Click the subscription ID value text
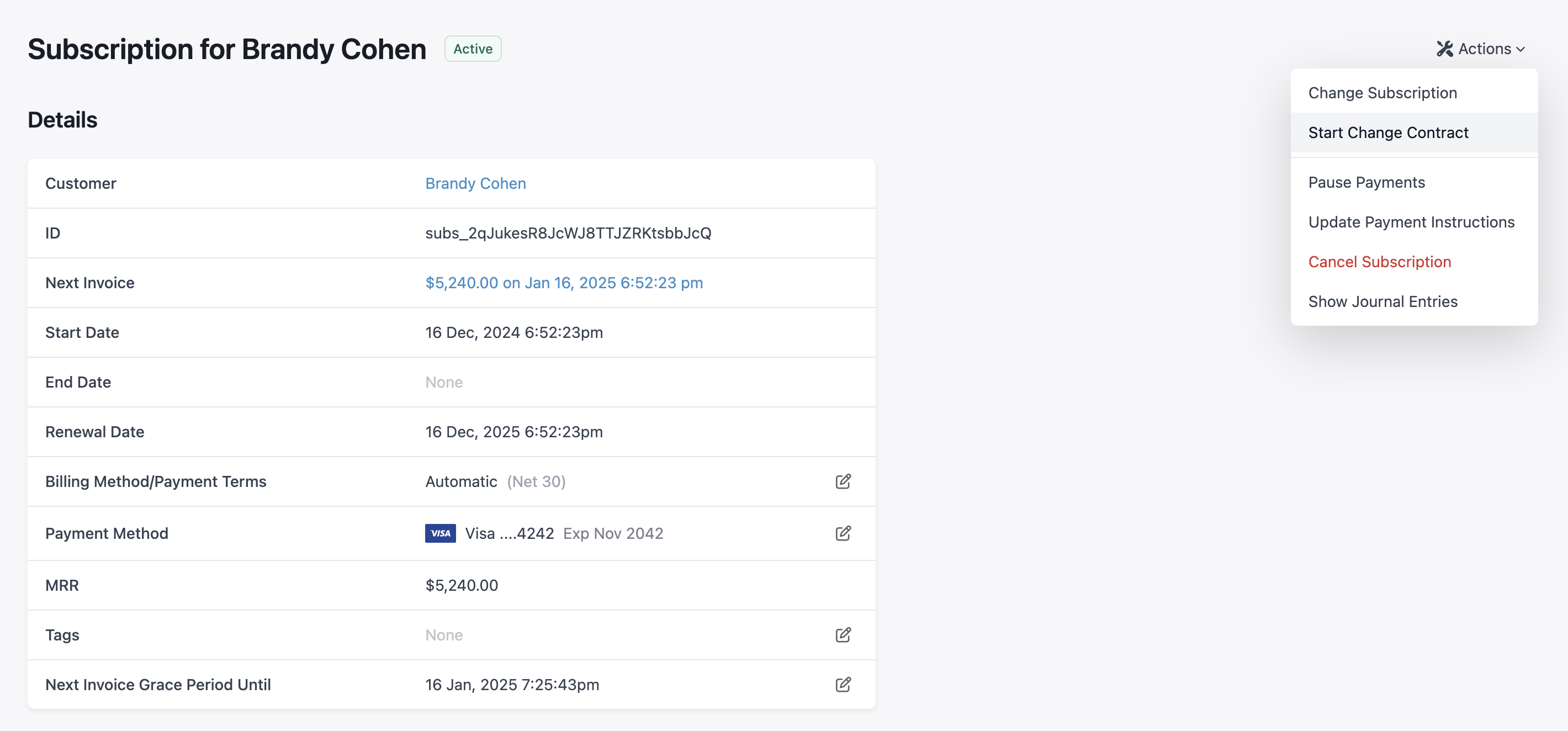1568x731 pixels. pos(568,233)
